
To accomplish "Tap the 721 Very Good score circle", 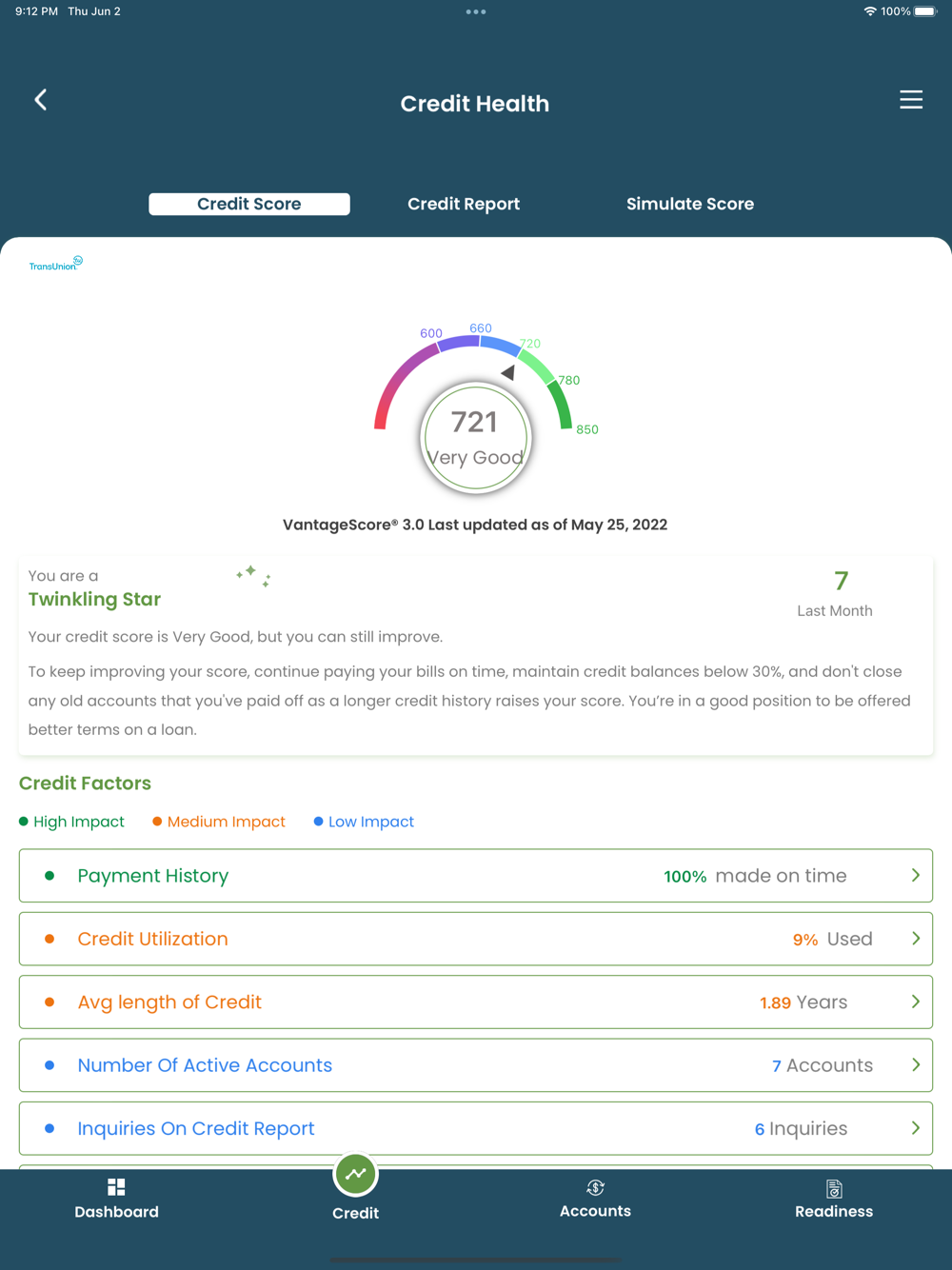I will click(x=475, y=438).
